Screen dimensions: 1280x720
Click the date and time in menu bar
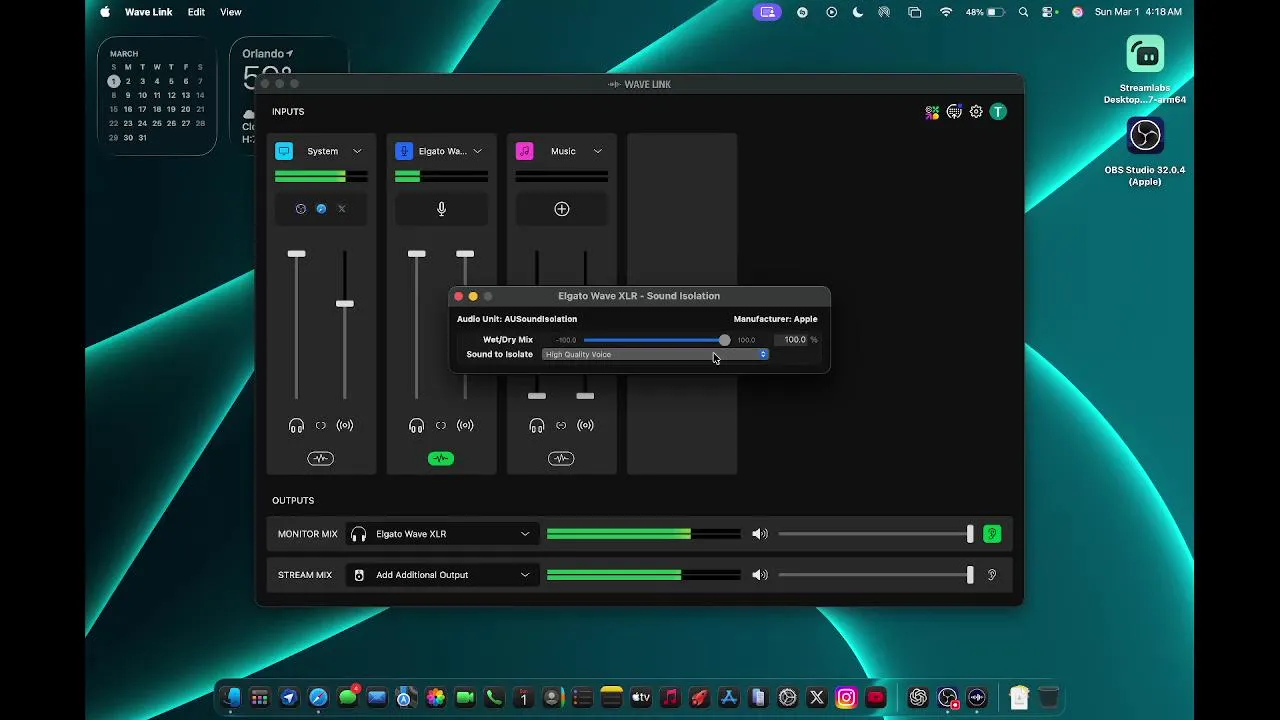1138,12
